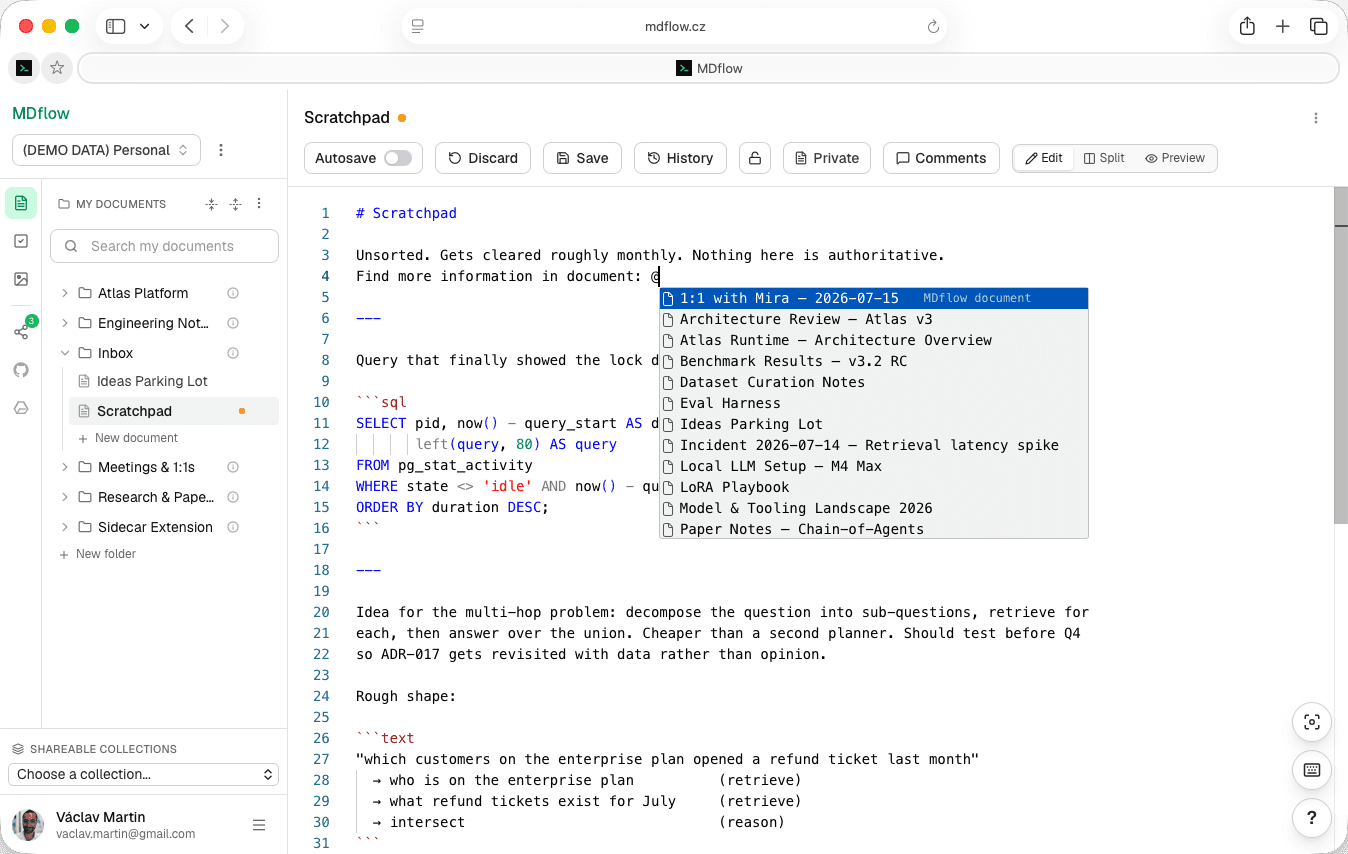
Task: Open document options menu at top right
Action: pyautogui.click(x=1316, y=118)
